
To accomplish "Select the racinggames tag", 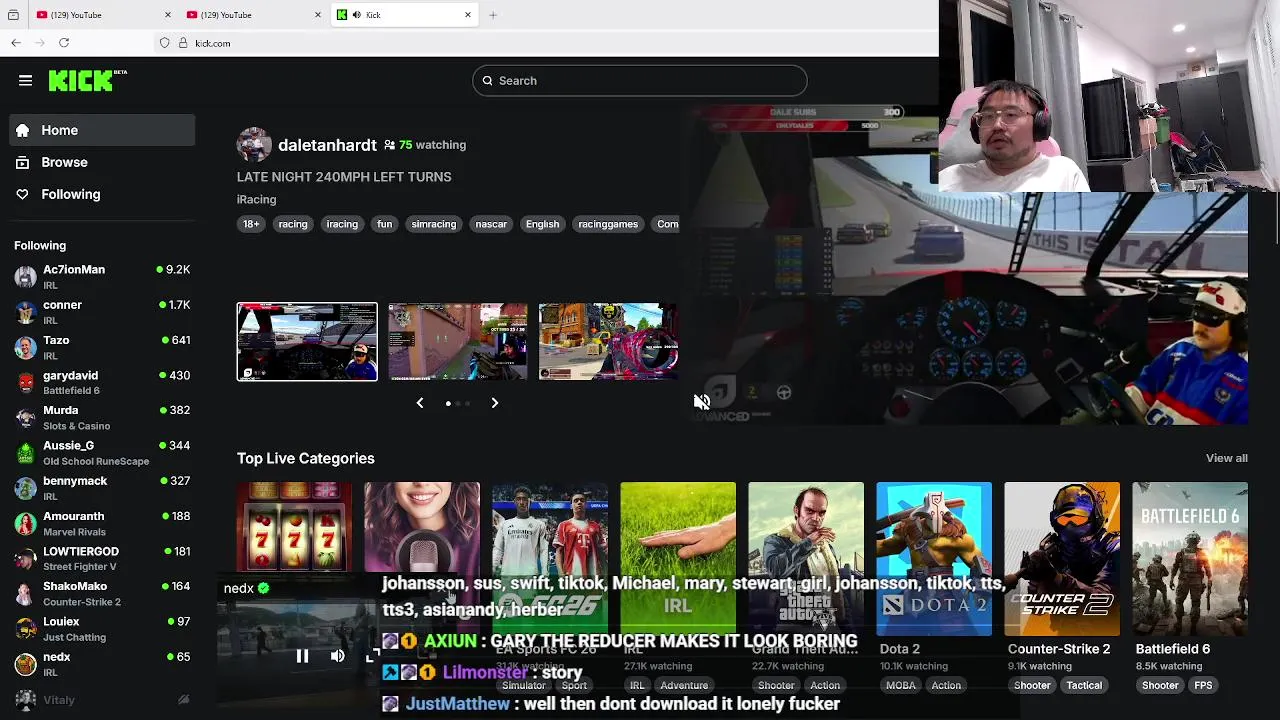I will (608, 224).
